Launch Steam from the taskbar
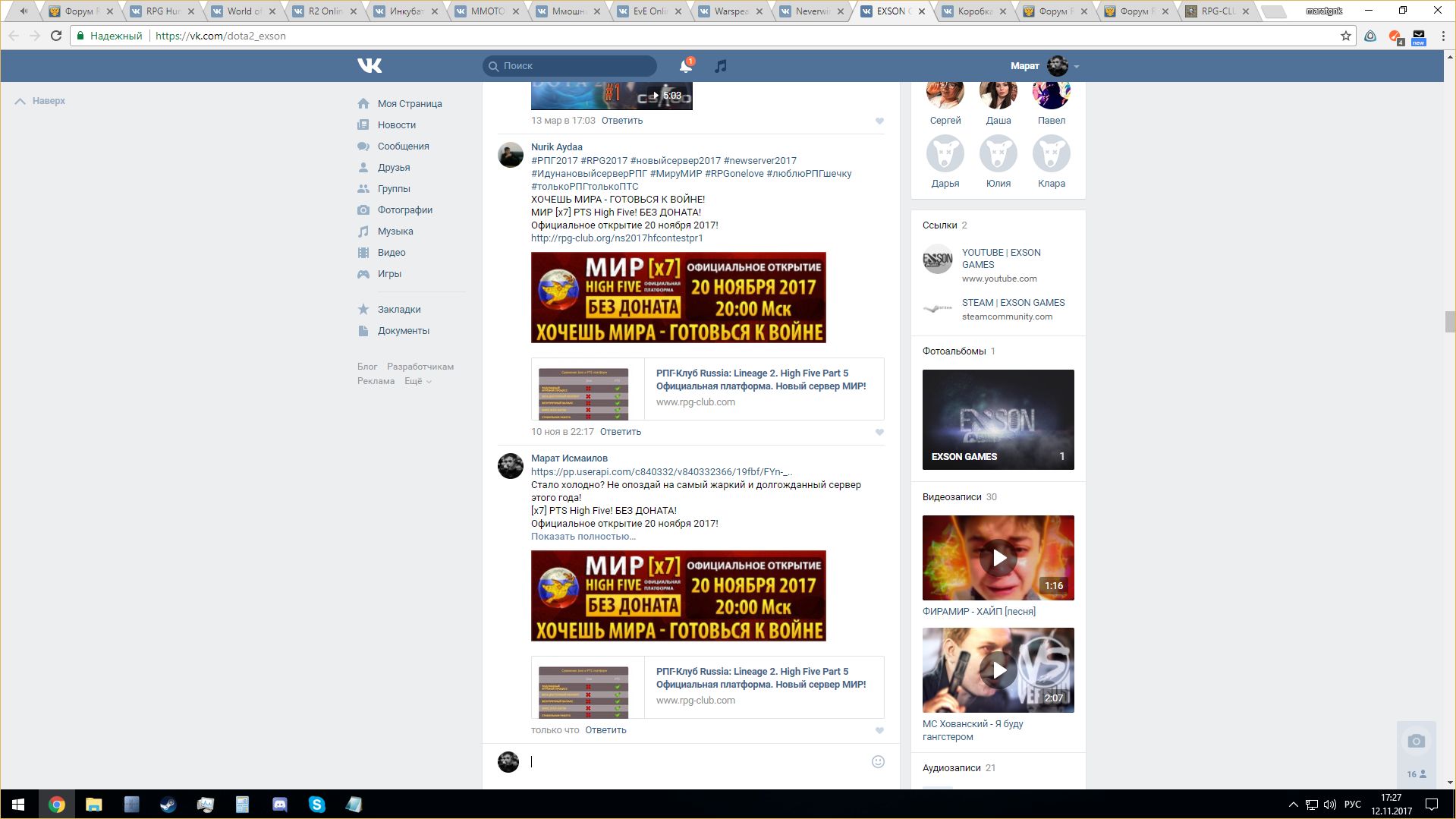The height and width of the screenshot is (819, 1456). coord(168,805)
